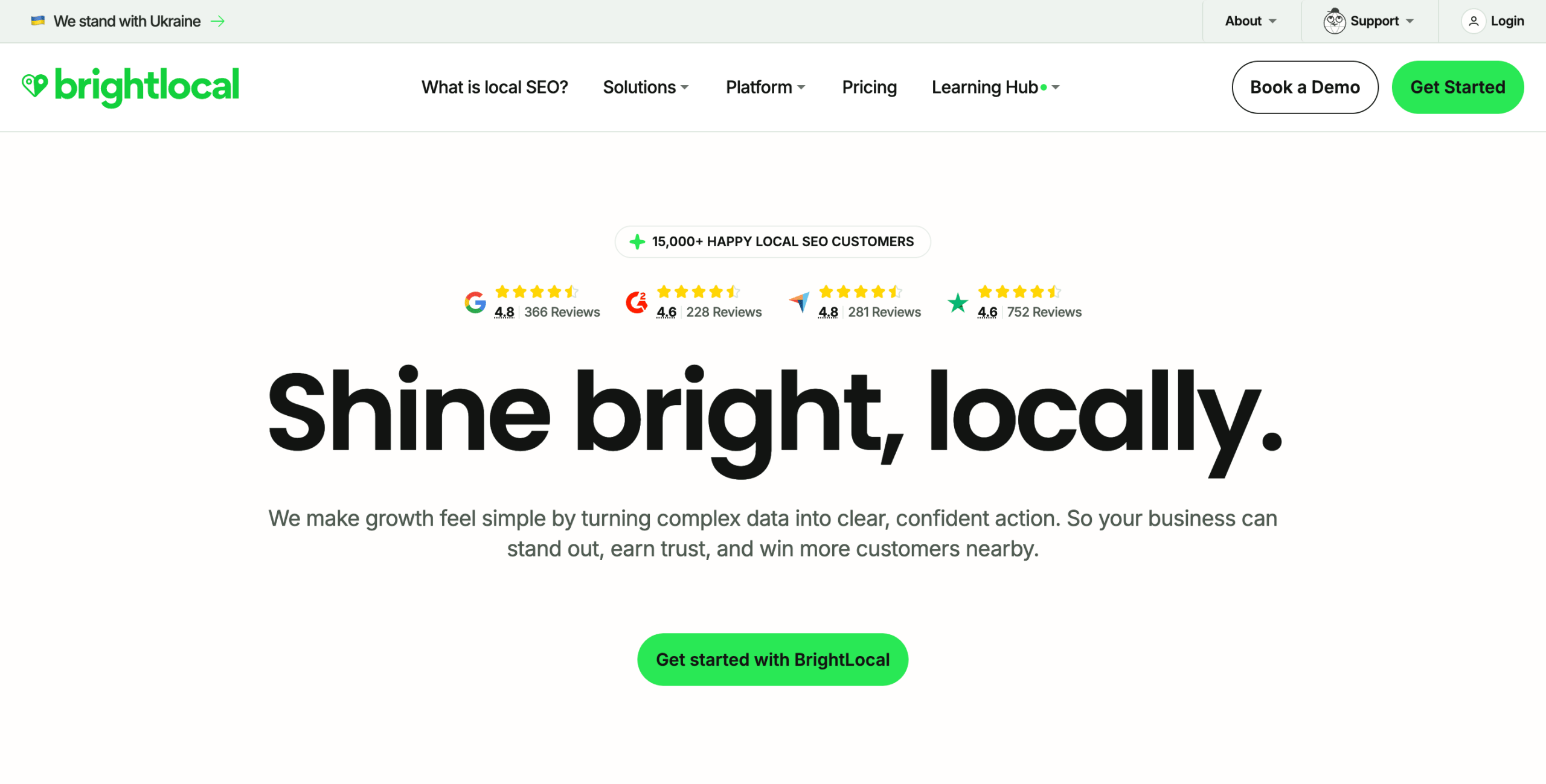Click the 4.8 Google rating score

(504, 312)
